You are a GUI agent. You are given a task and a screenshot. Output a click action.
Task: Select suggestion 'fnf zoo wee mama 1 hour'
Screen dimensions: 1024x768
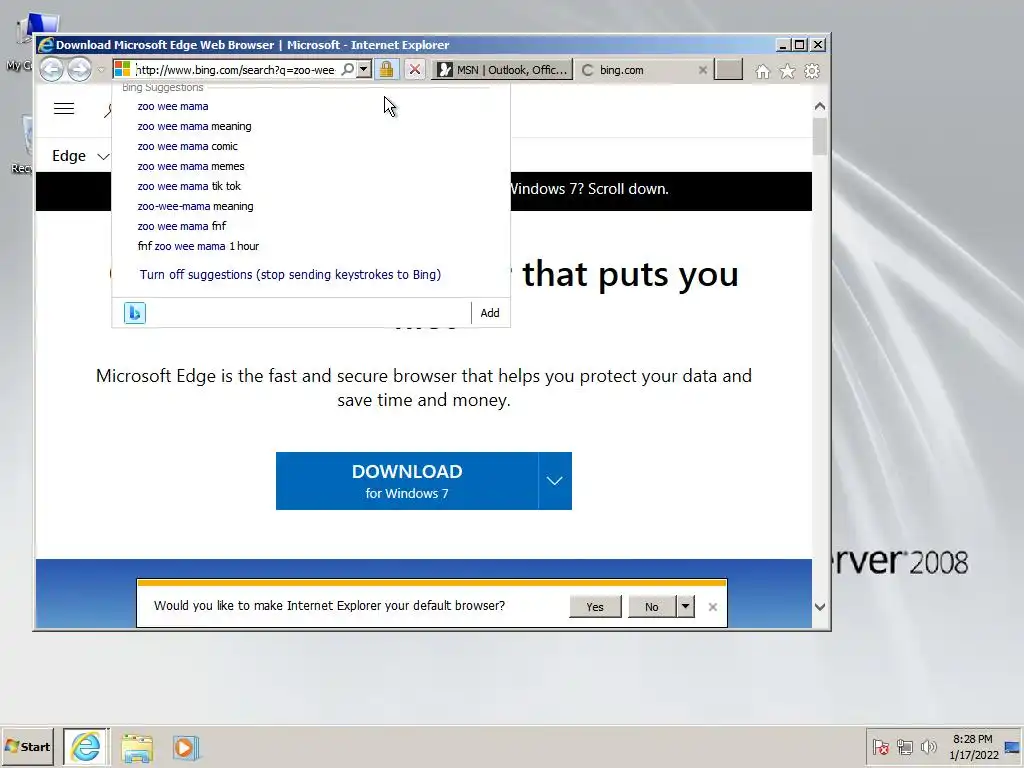(198, 246)
